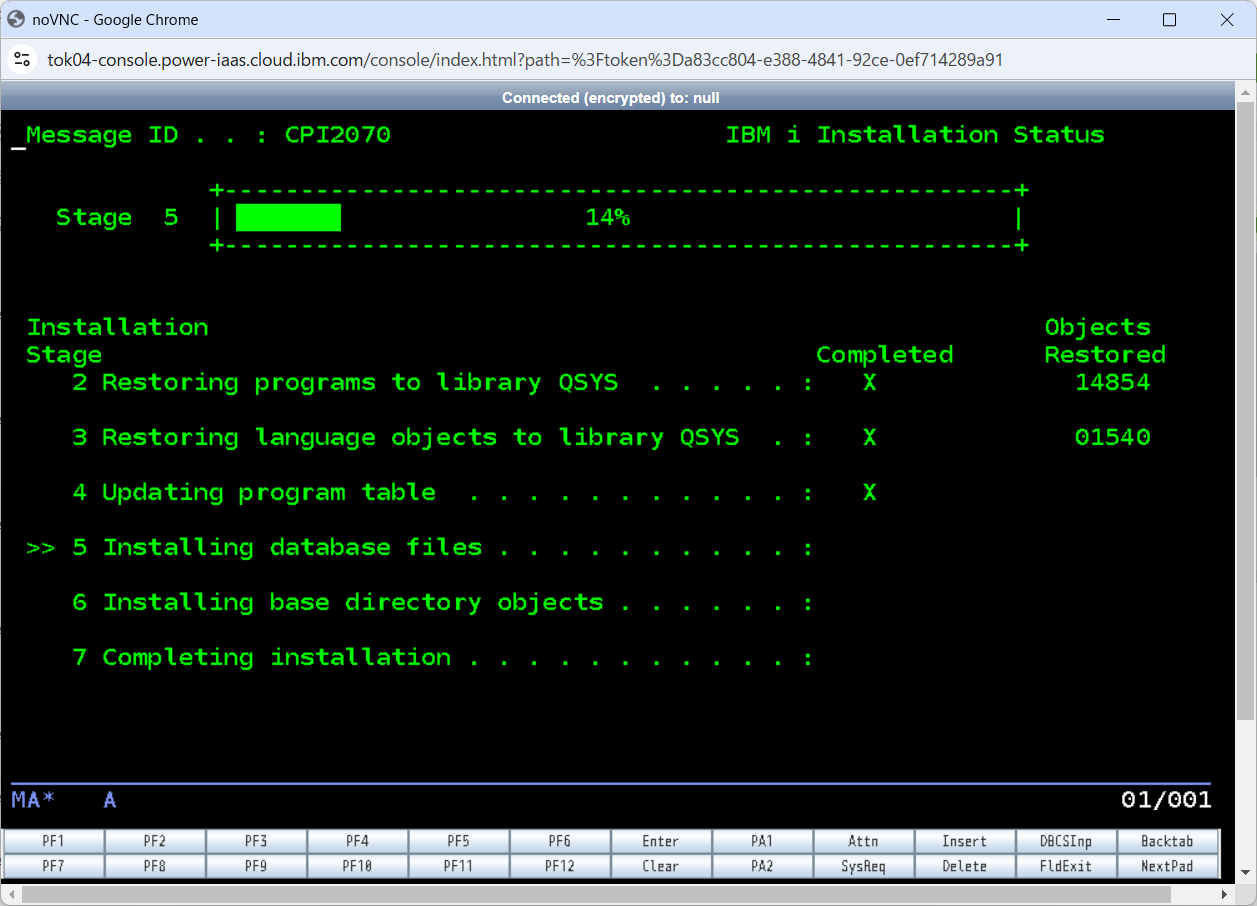Screen dimensions: 1257x906
Task: Close the noVNC Chrome window
Action: click(1227, 19)
